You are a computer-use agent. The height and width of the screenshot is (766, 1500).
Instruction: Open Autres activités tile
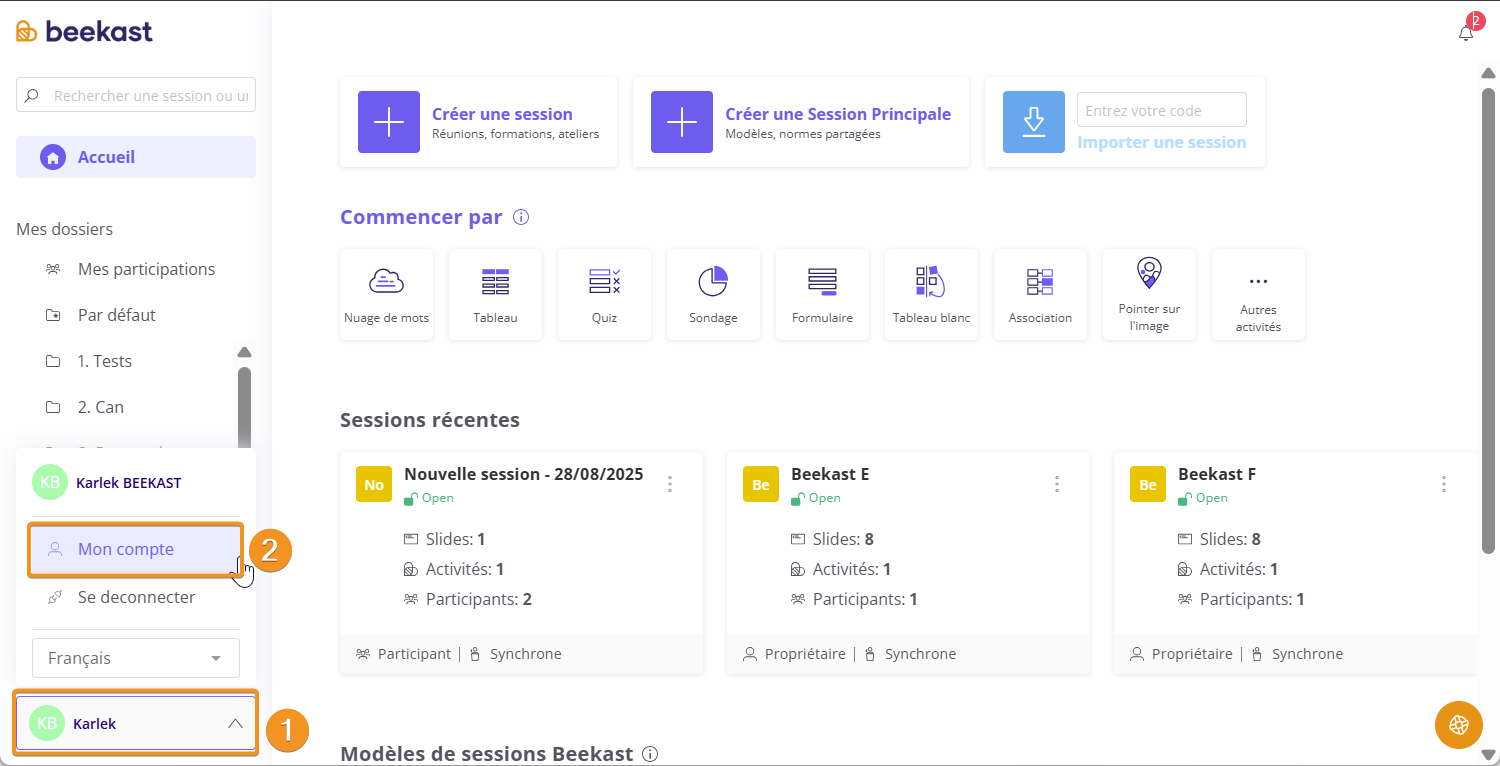[x=1258, y=295]
